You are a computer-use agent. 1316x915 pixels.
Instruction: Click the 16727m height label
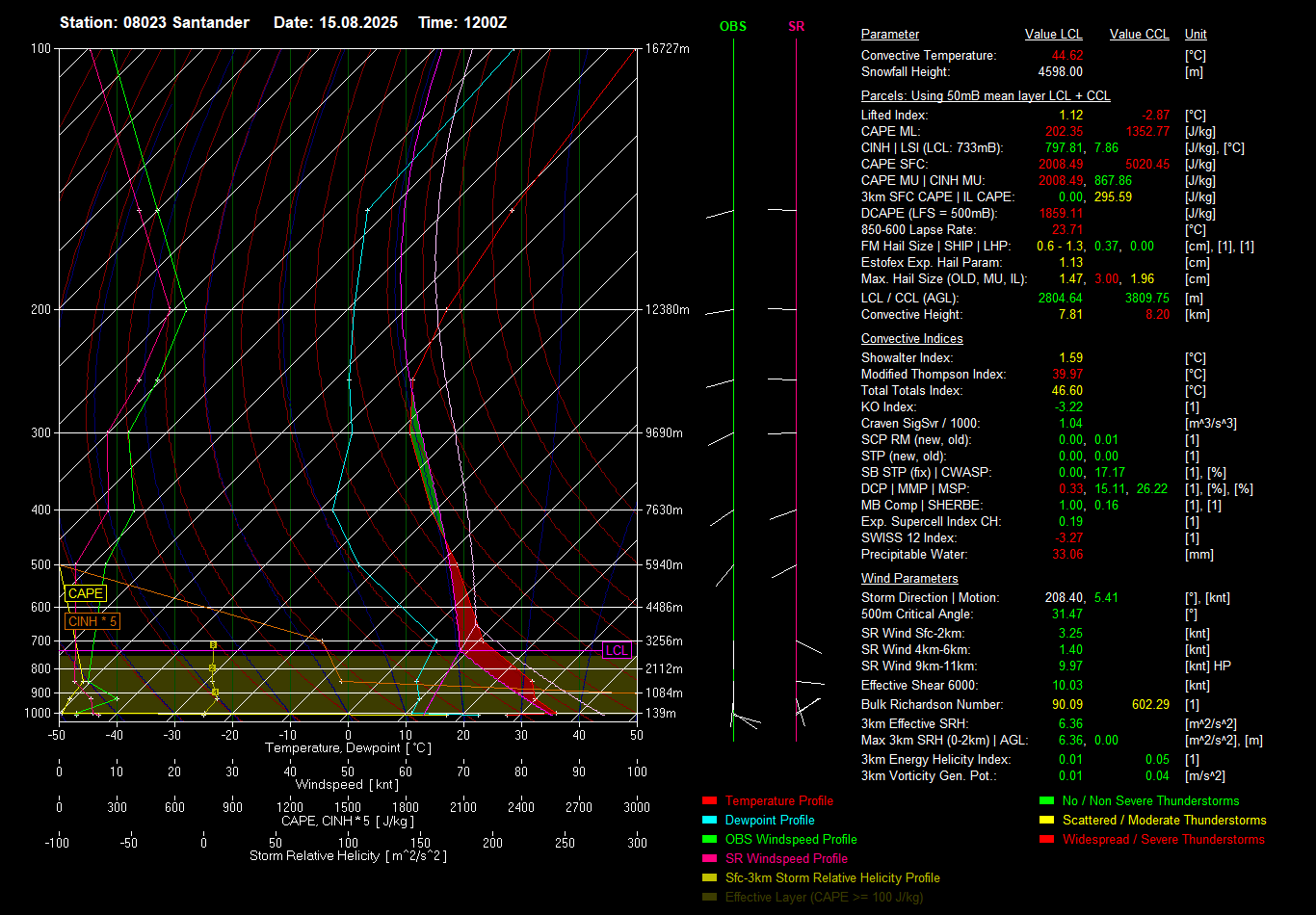[667, 49]
